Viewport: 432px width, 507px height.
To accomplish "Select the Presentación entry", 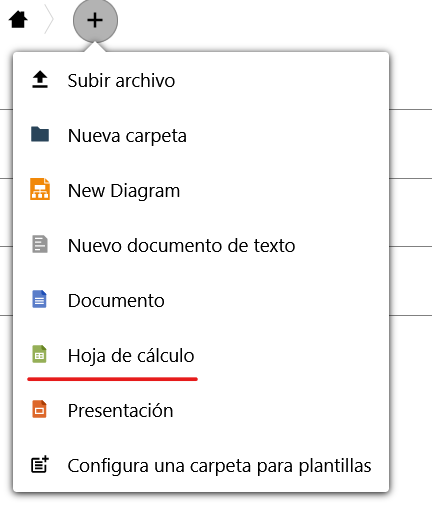I will tap(201, 410).
